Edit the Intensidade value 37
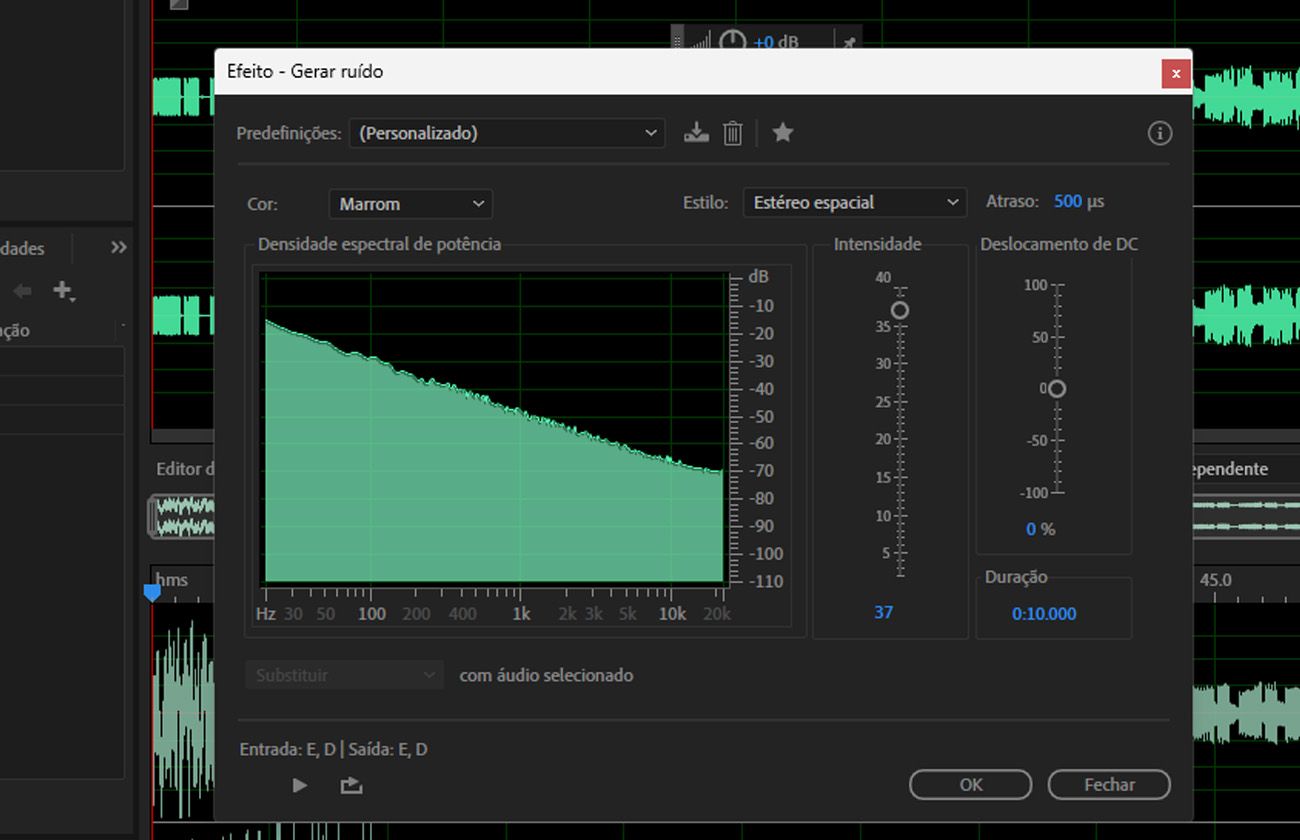 [883, 612]
